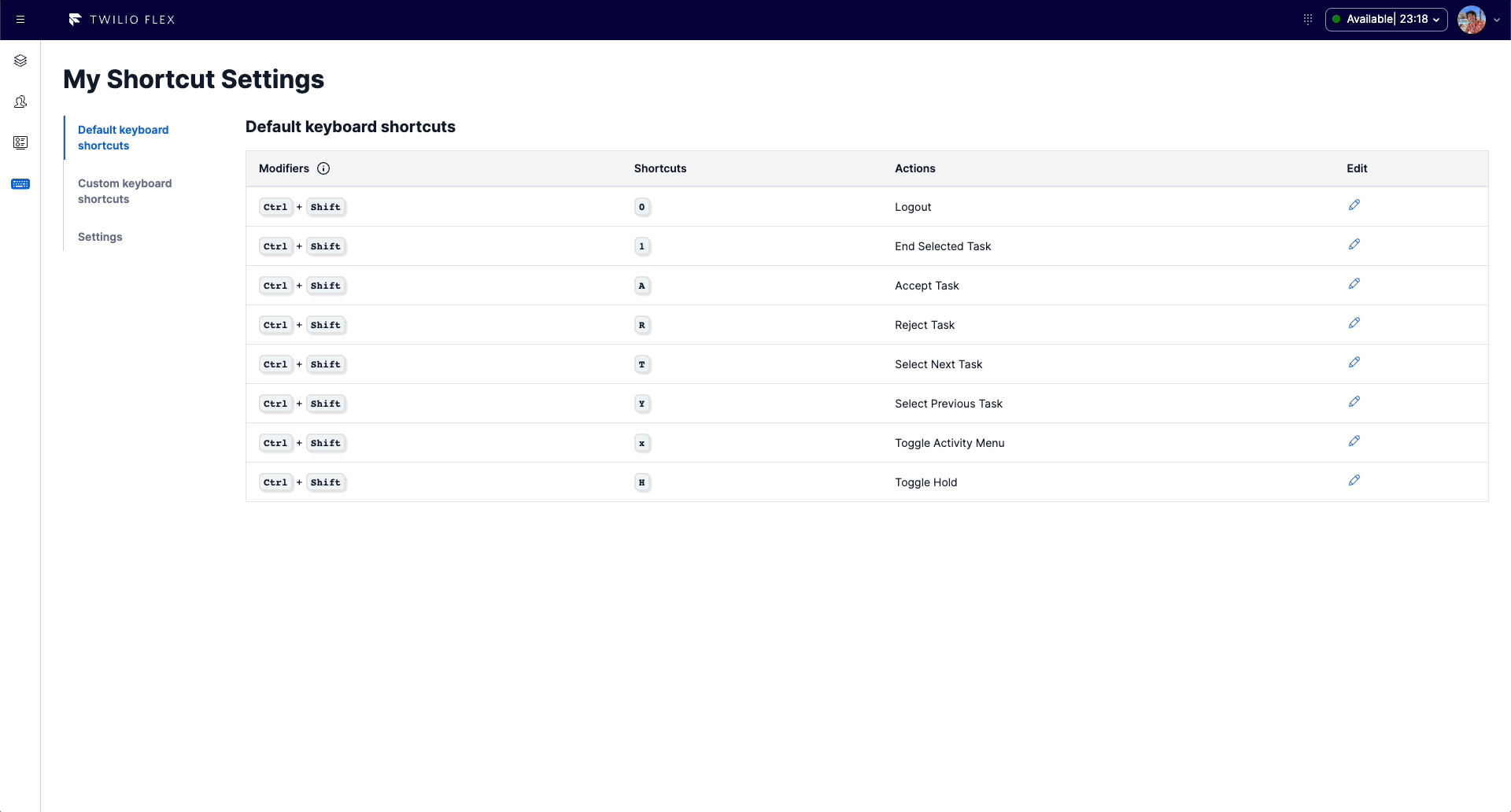
Task: Click the Accept Task text
Action: [927, 286]
